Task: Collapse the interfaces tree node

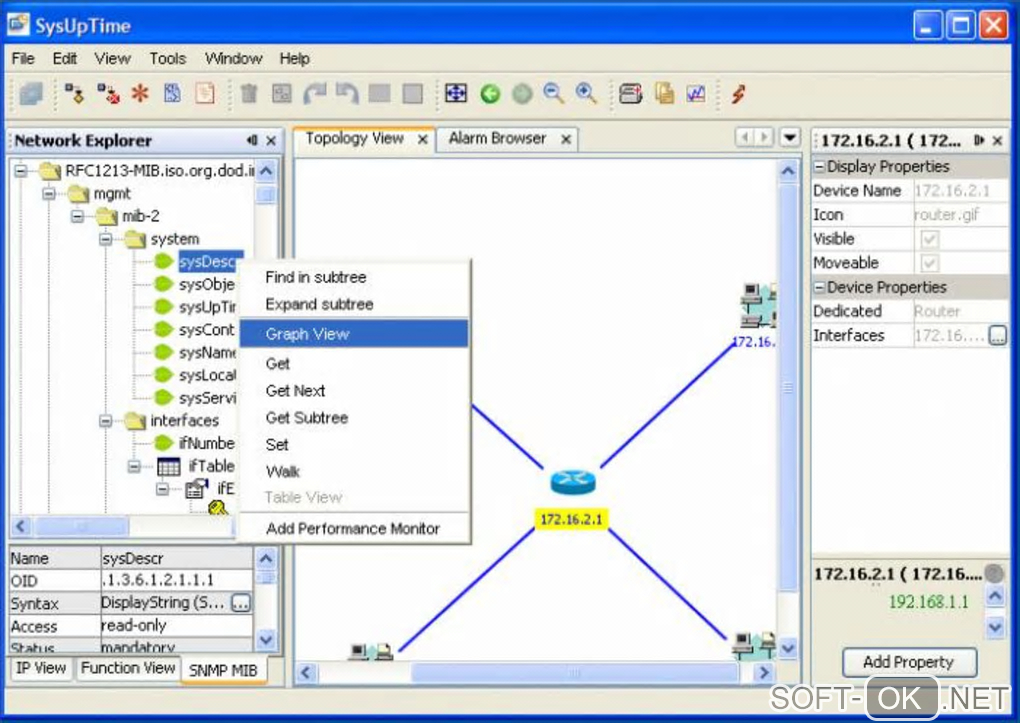Action: click(106, 421)
